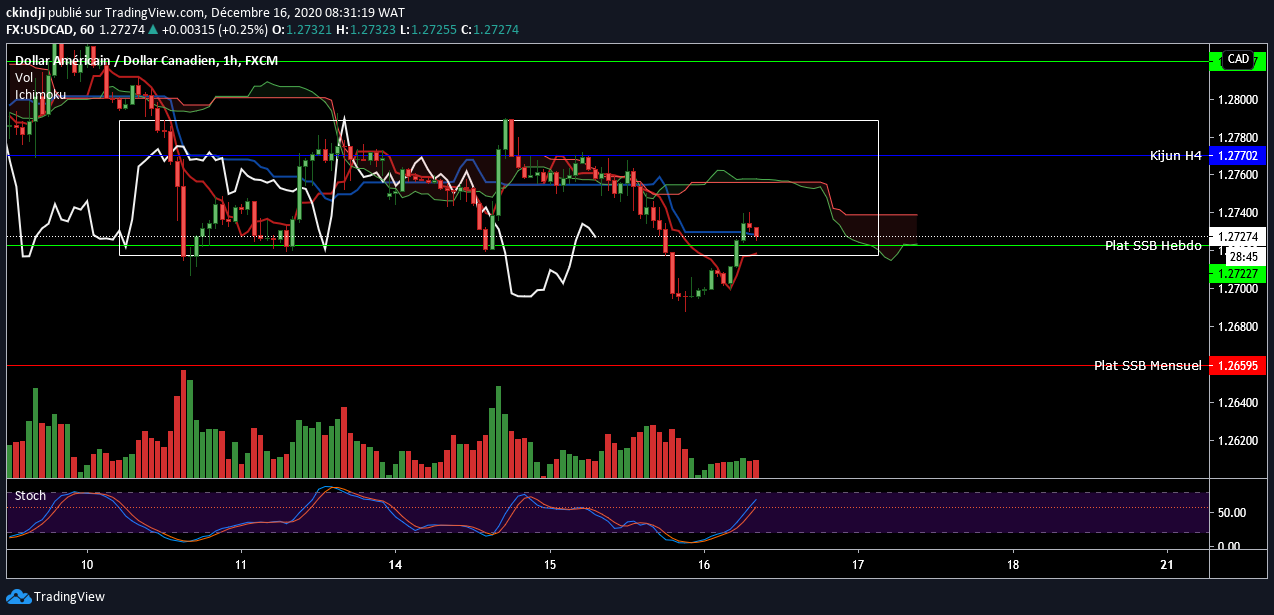
Task: Click the green CAD currency tag
Action: [x=1237, y=60]
